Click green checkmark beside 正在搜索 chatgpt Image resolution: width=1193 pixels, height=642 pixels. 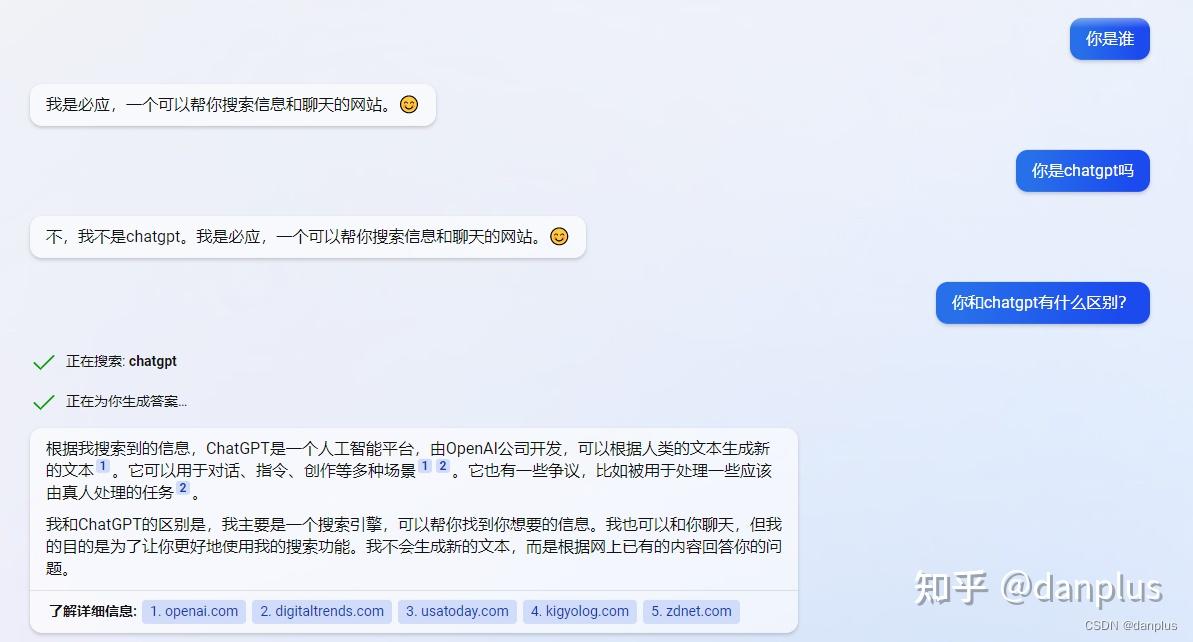coord(44,362)
